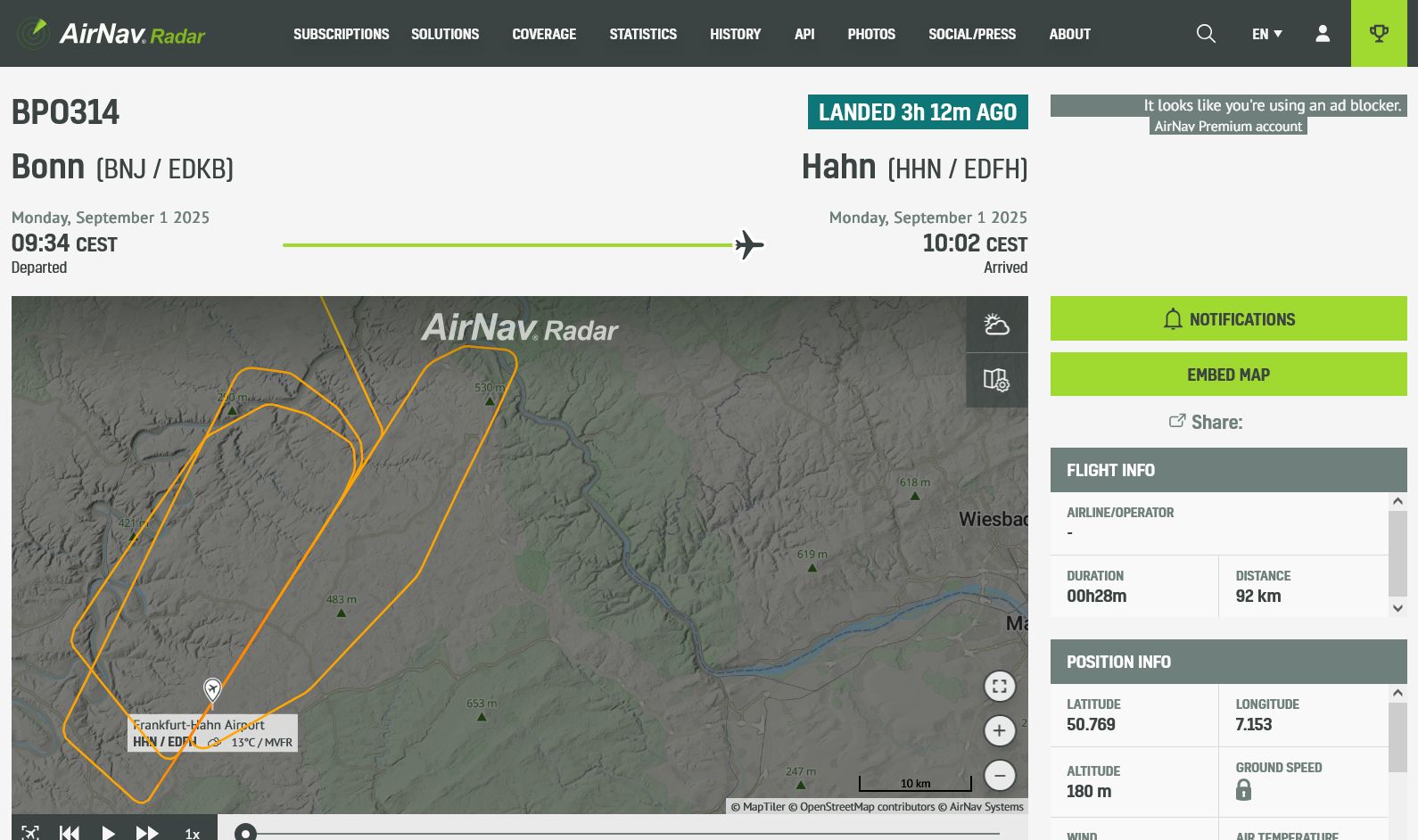Open the trophy icon in header
1418x840 pixels.
pyautogui.click(x=1379, y=34)
